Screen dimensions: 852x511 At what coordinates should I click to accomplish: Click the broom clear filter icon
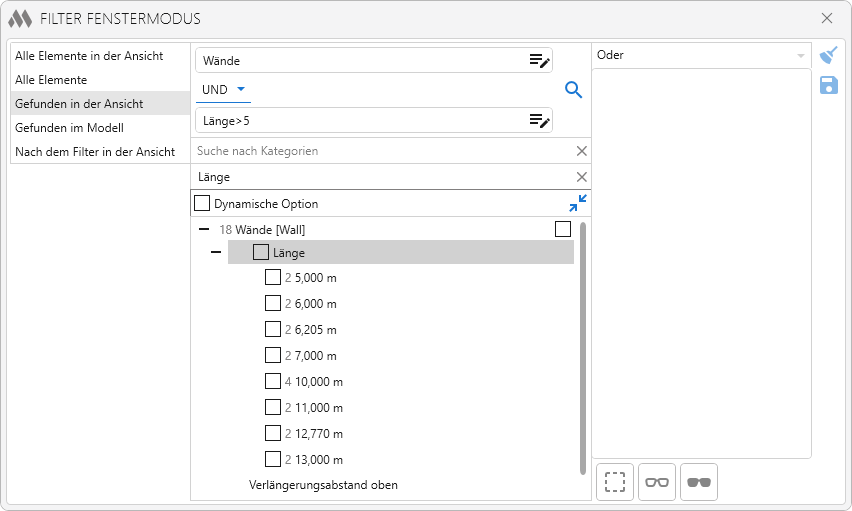[x=828, y=55]
